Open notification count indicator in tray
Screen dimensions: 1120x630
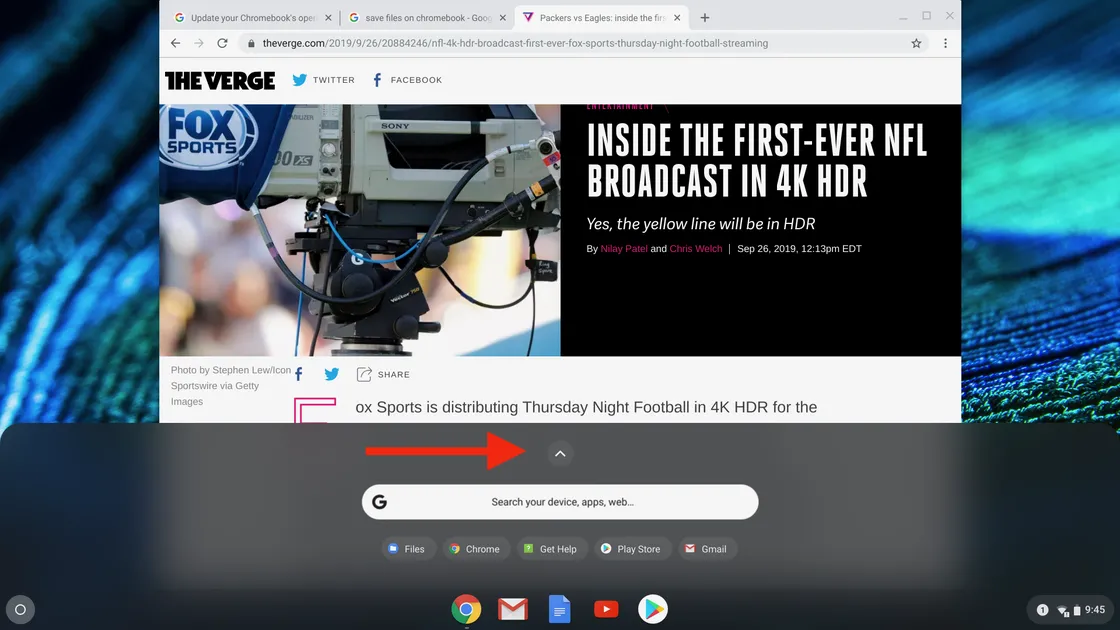tap(1042, 609)
